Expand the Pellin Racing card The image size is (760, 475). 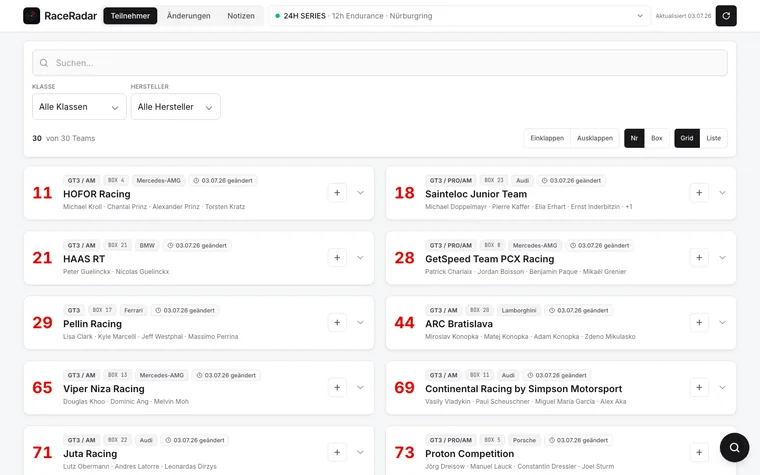click(x=360, y=322)
